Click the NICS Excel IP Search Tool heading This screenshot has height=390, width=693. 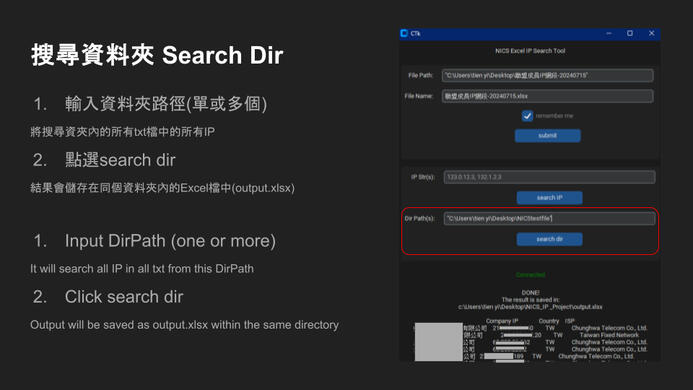(530, 51)
